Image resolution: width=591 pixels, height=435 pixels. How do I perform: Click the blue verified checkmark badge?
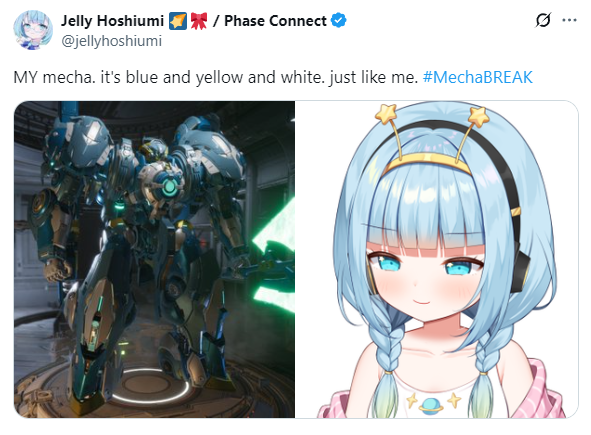click(338, 20)
